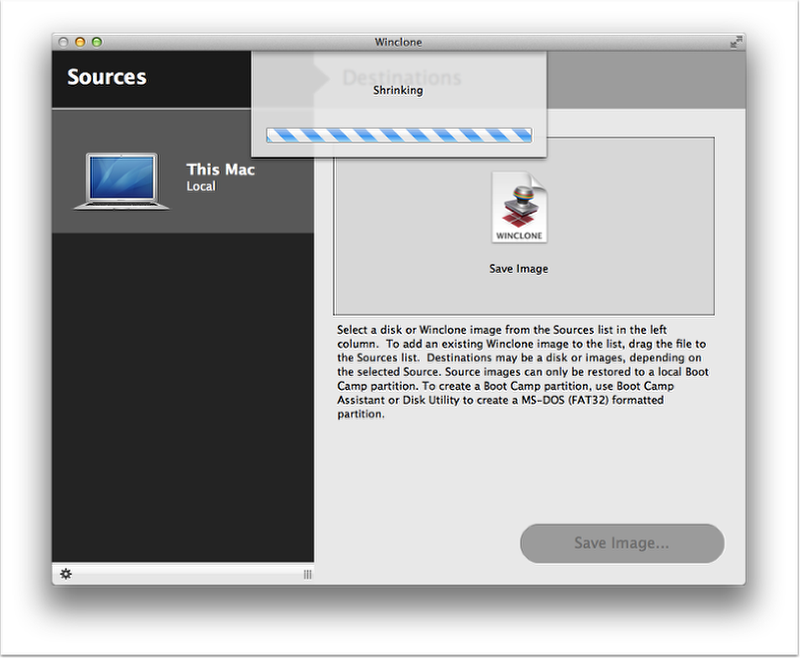Viewport: 800px width, 658px height.
Task: Click the Local subtitle under This Mac
Action: pos(201,186)
